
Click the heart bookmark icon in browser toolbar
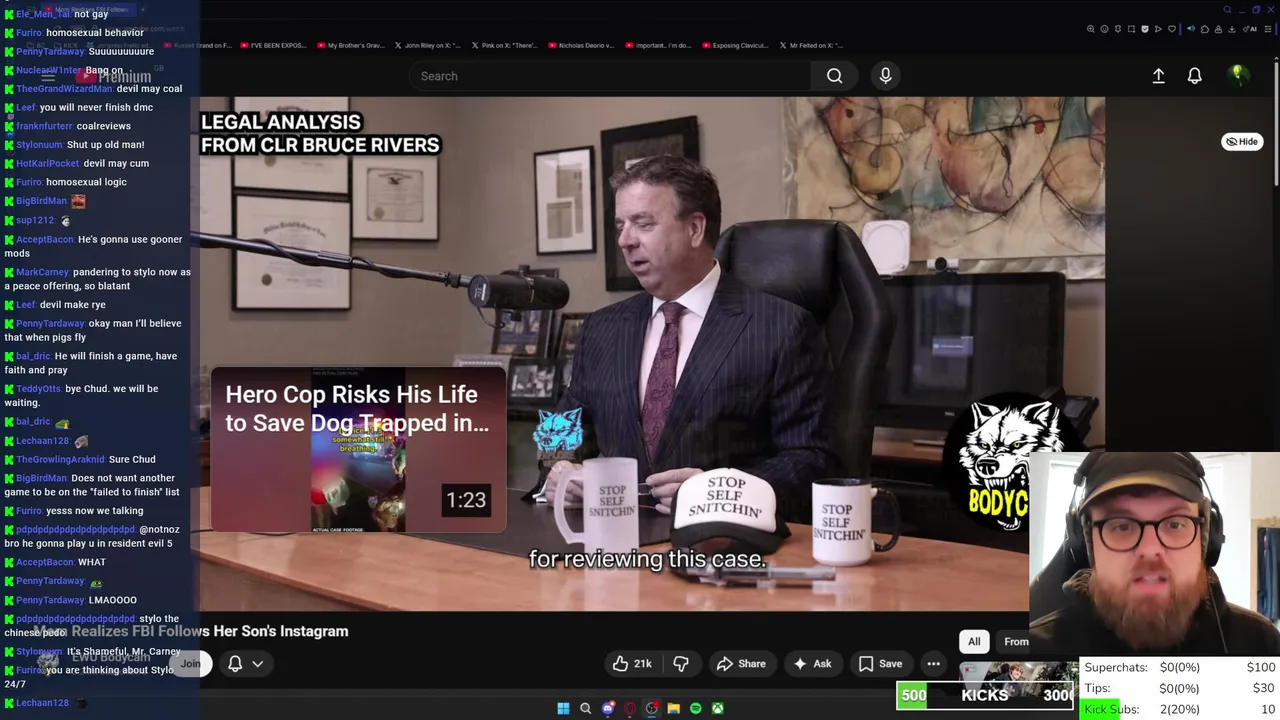pos(1172,29)
